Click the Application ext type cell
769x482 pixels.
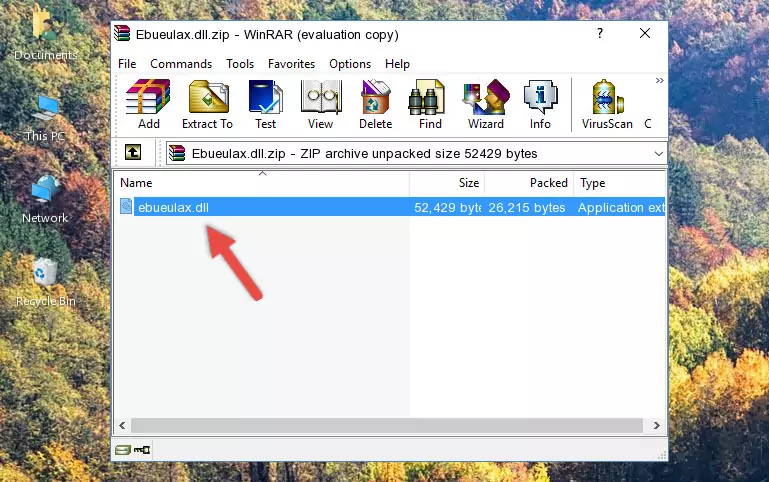[621, 207]
